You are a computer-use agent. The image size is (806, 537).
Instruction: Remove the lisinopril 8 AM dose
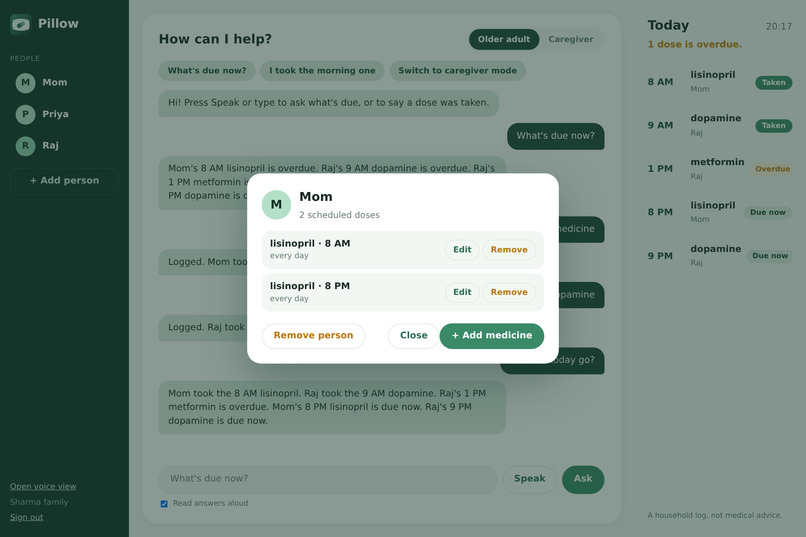click(509, 250)
